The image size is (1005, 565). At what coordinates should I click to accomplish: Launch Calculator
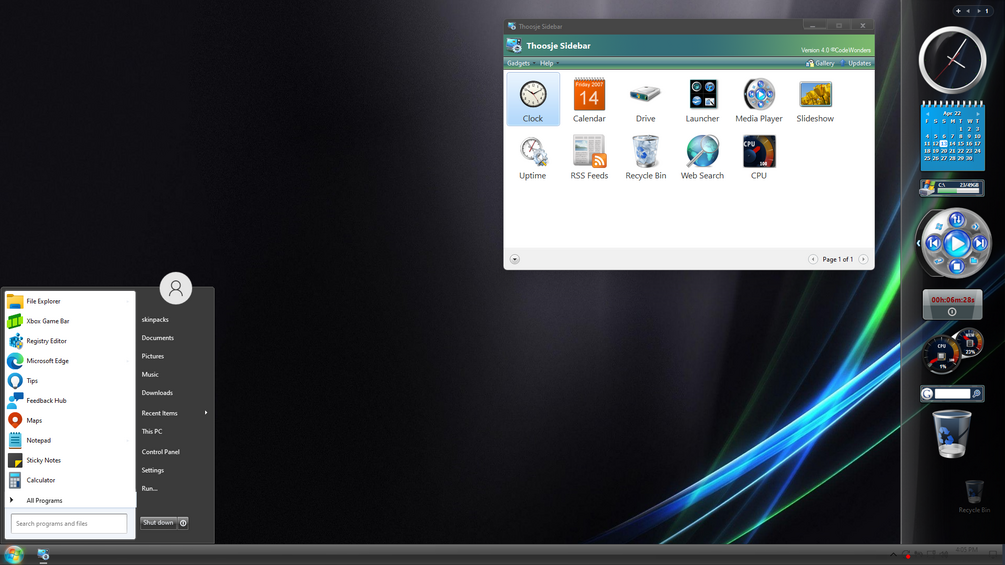[x=69, y=480]
